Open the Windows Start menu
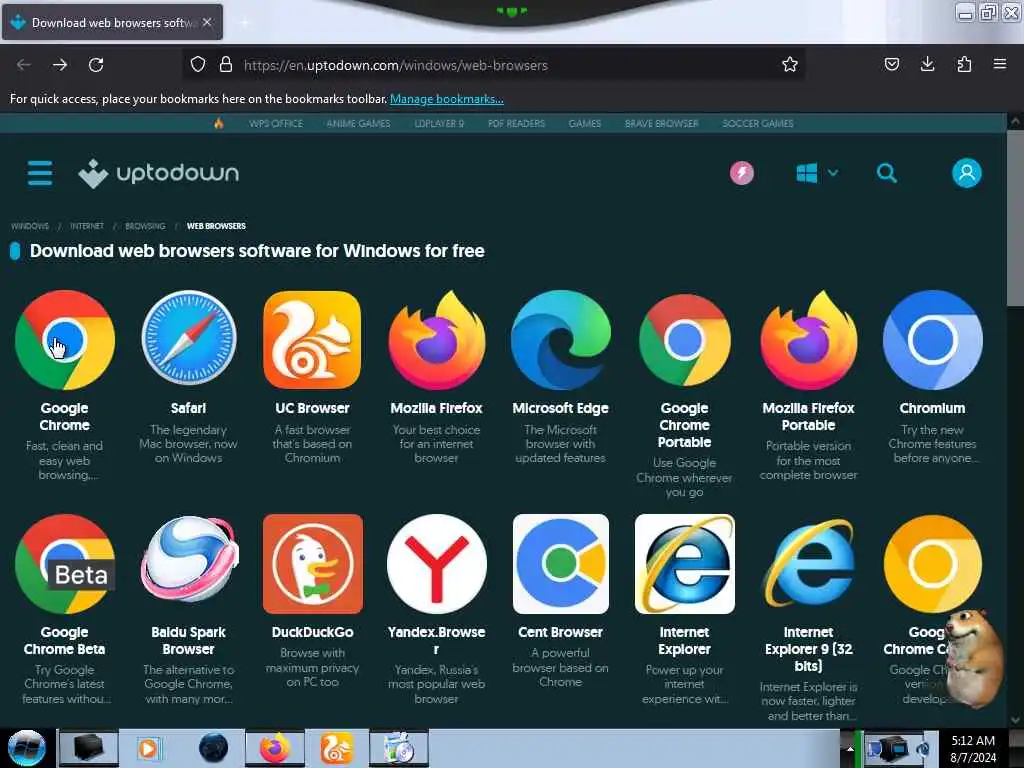1024x768 pixels. 26,748
